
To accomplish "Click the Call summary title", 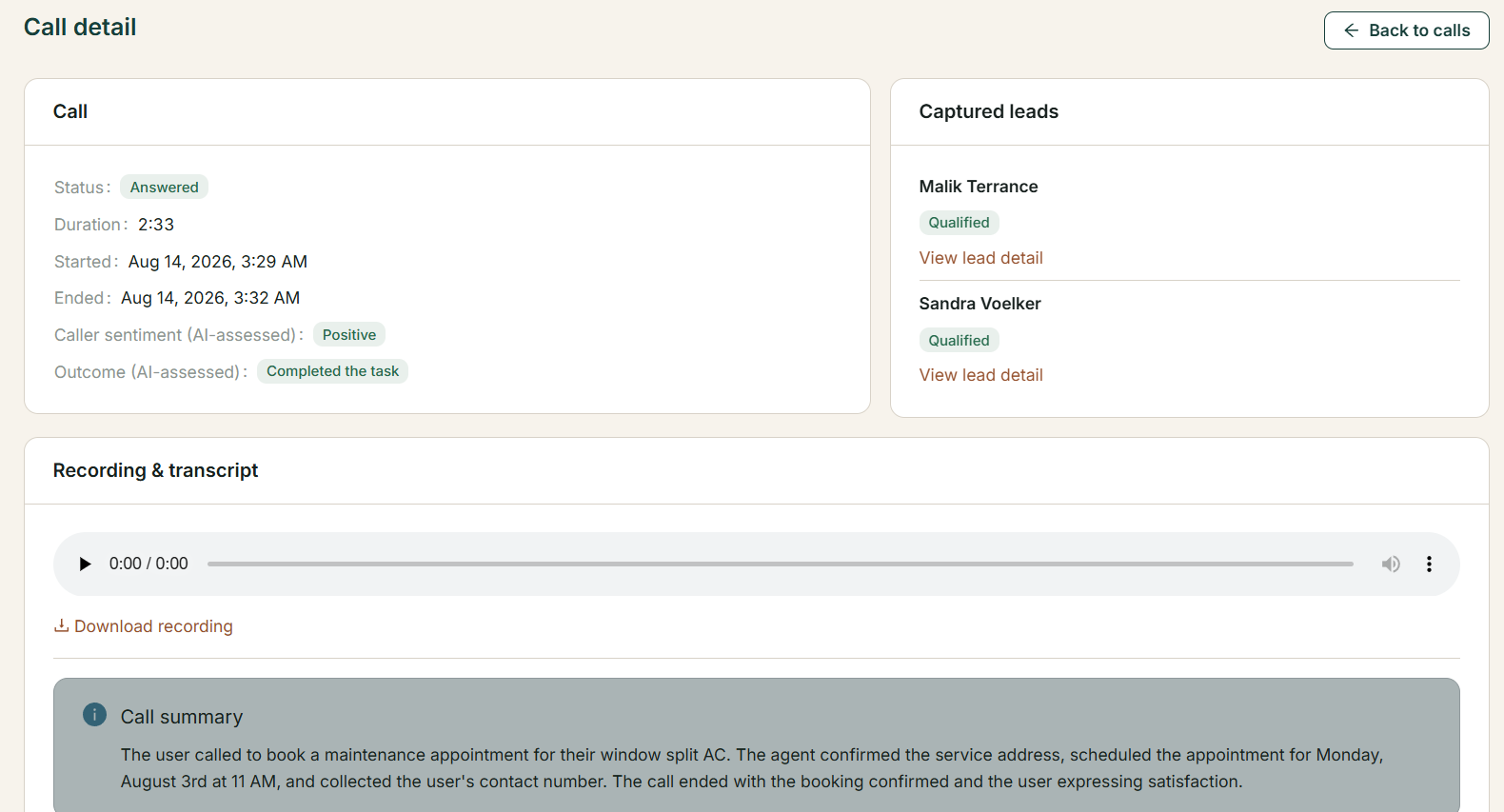I will point(182,717).
